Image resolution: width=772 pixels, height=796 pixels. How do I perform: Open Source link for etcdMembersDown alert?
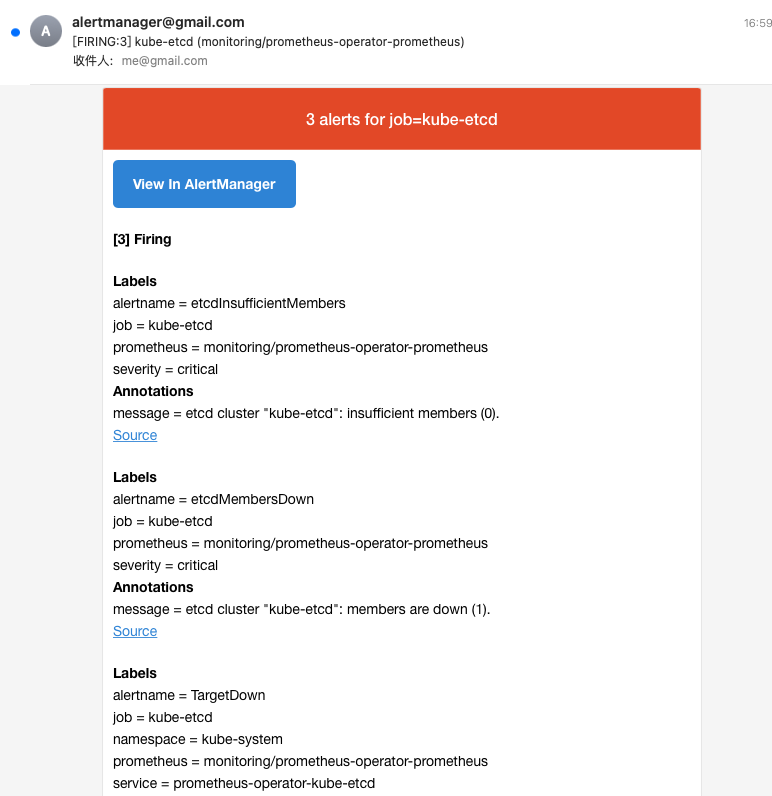click(135, 631)
